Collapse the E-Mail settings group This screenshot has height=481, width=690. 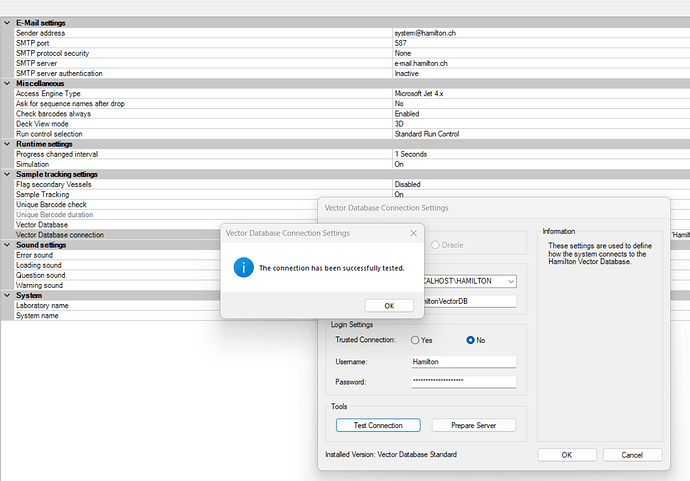click(x=7, y=22)
